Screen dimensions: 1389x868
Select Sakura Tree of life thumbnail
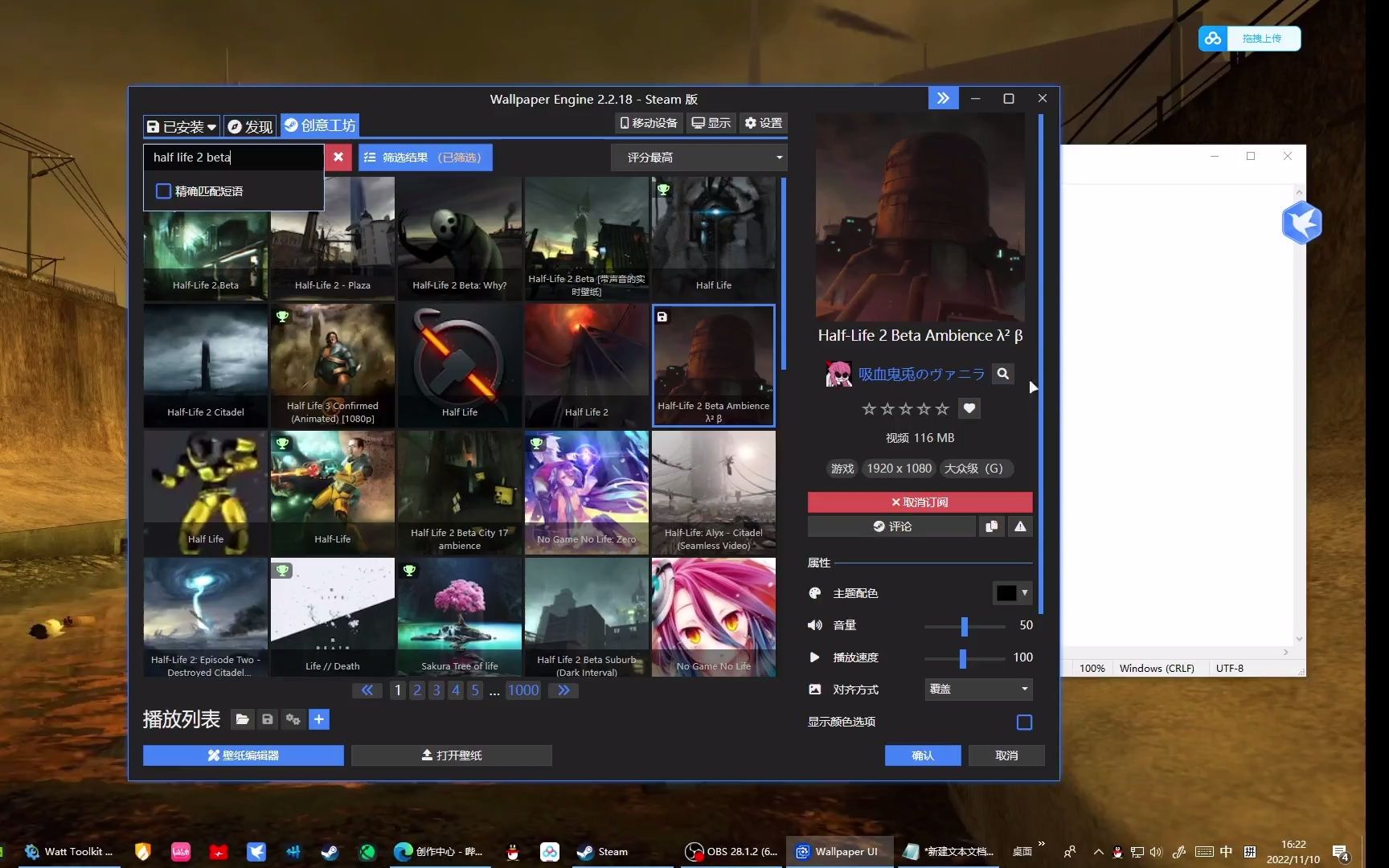click(x=460, y=617)
